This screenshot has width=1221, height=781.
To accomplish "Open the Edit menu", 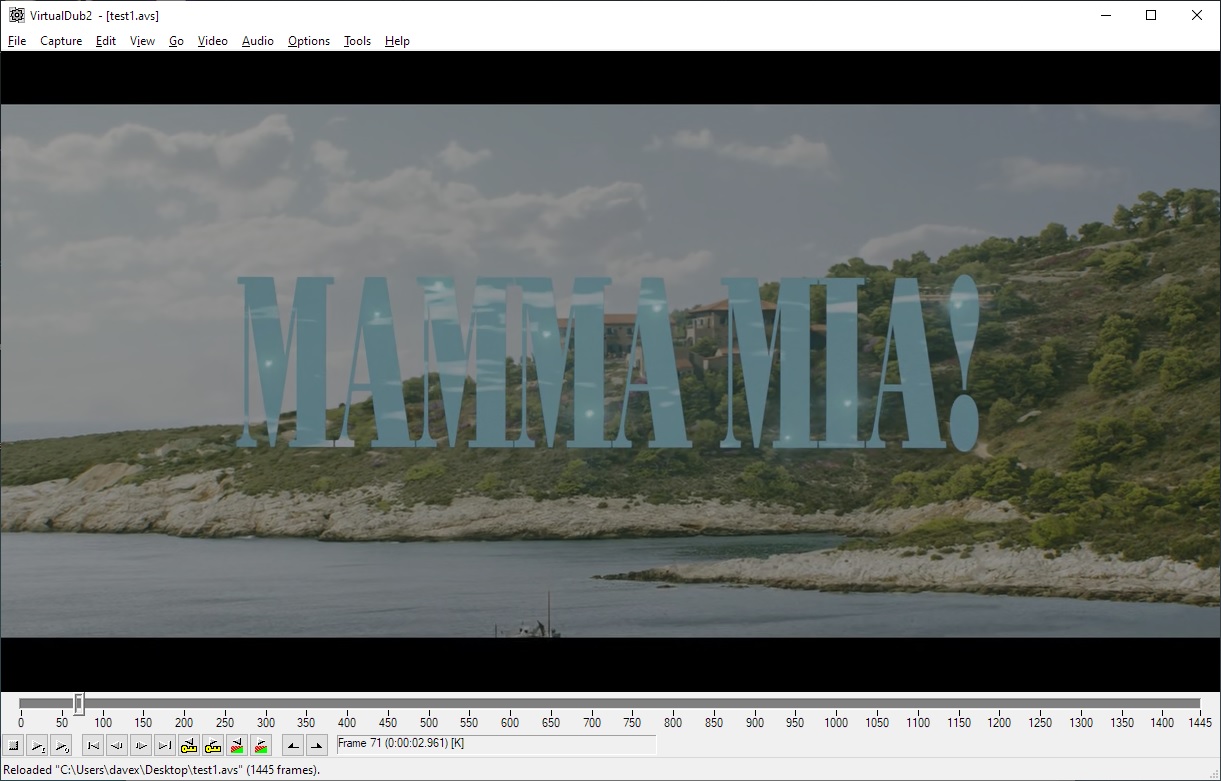I will click(x=106, y=41).
